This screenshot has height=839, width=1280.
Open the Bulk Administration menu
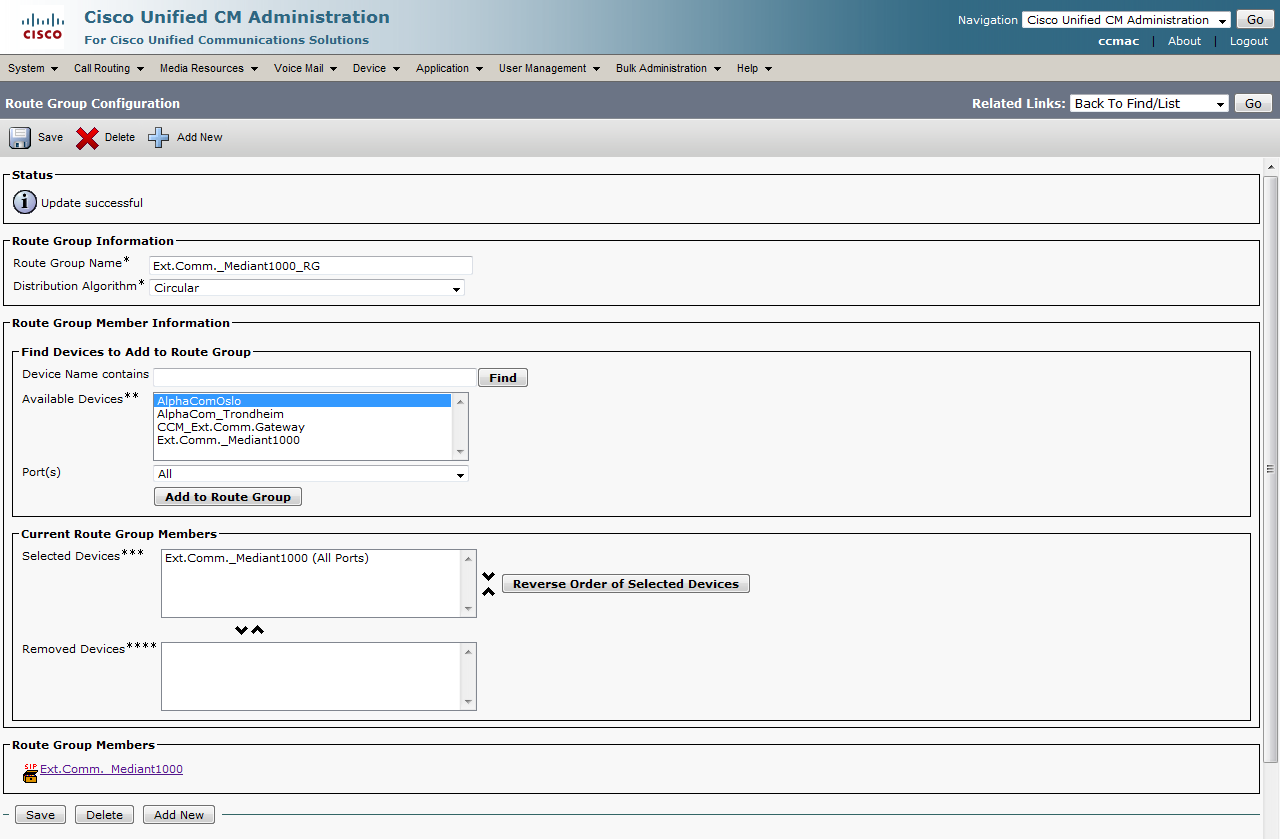pyautogui.click(x=668, y=68)
